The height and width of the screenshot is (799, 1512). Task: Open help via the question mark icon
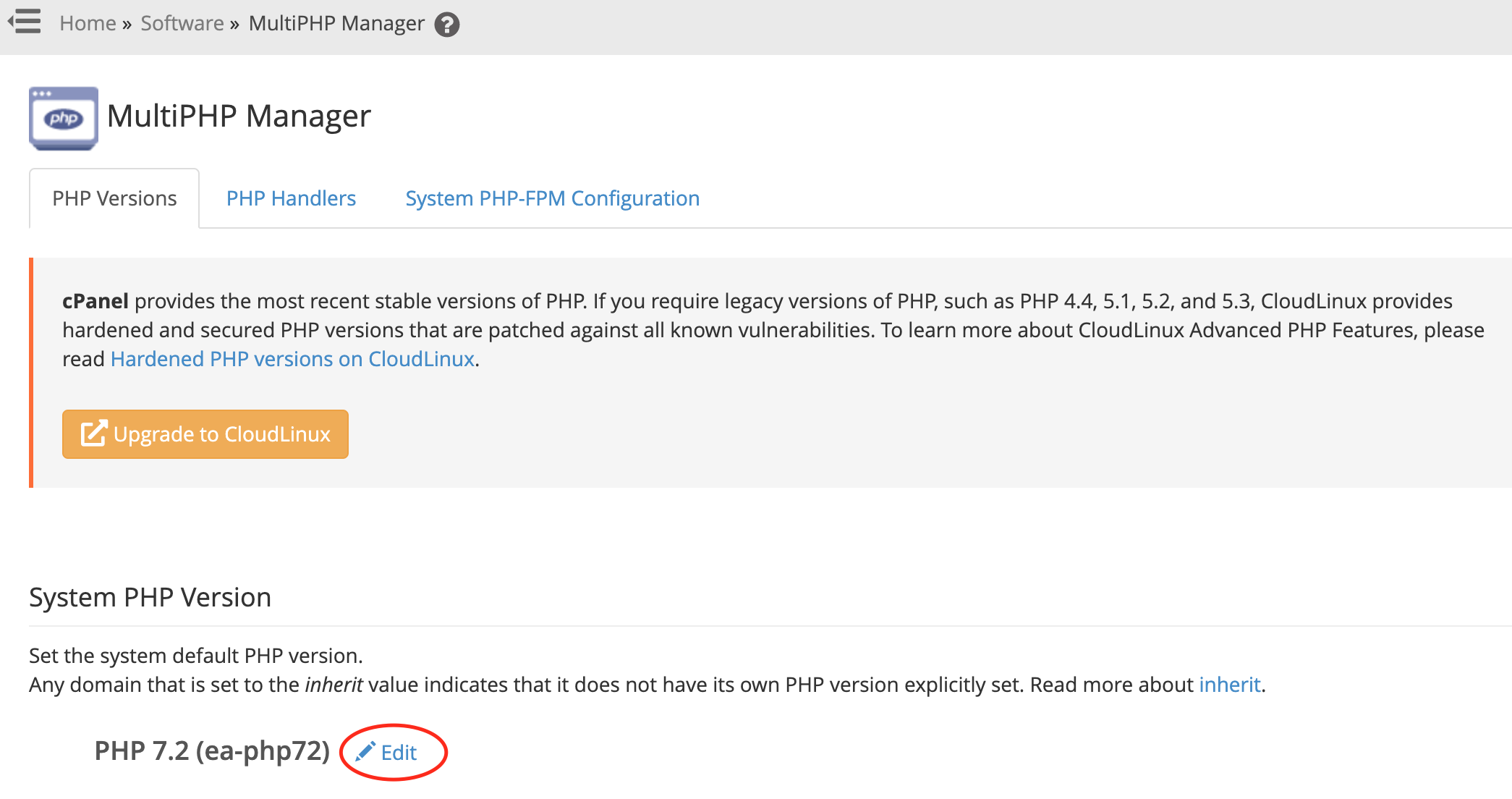pyautogui.click(x=447, y=25)
